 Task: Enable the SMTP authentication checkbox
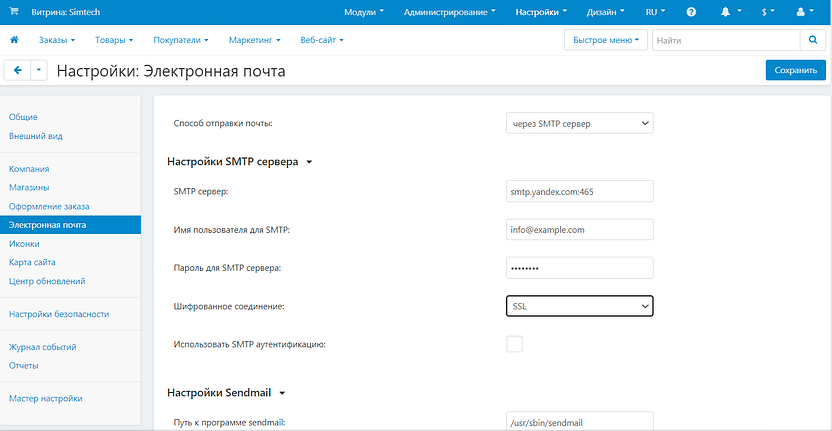tap(514, 344)
